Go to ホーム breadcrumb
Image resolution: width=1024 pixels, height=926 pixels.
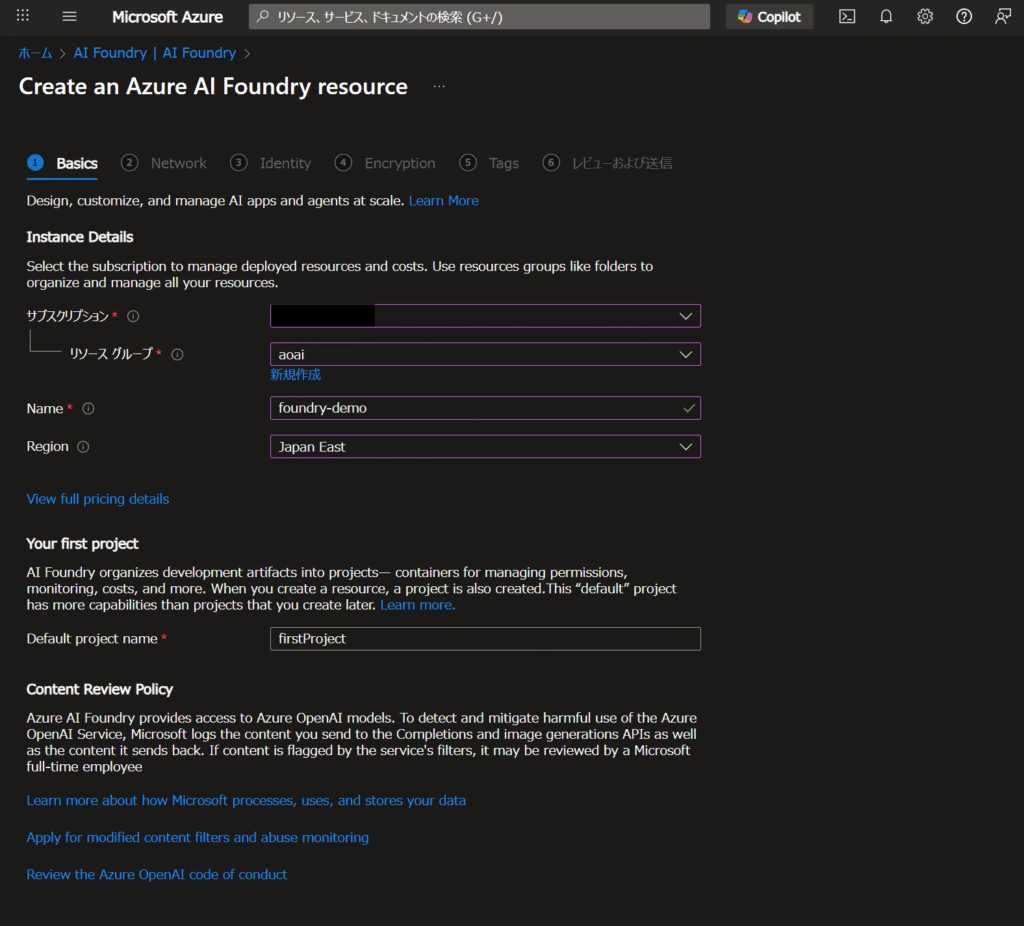(35, 53)
